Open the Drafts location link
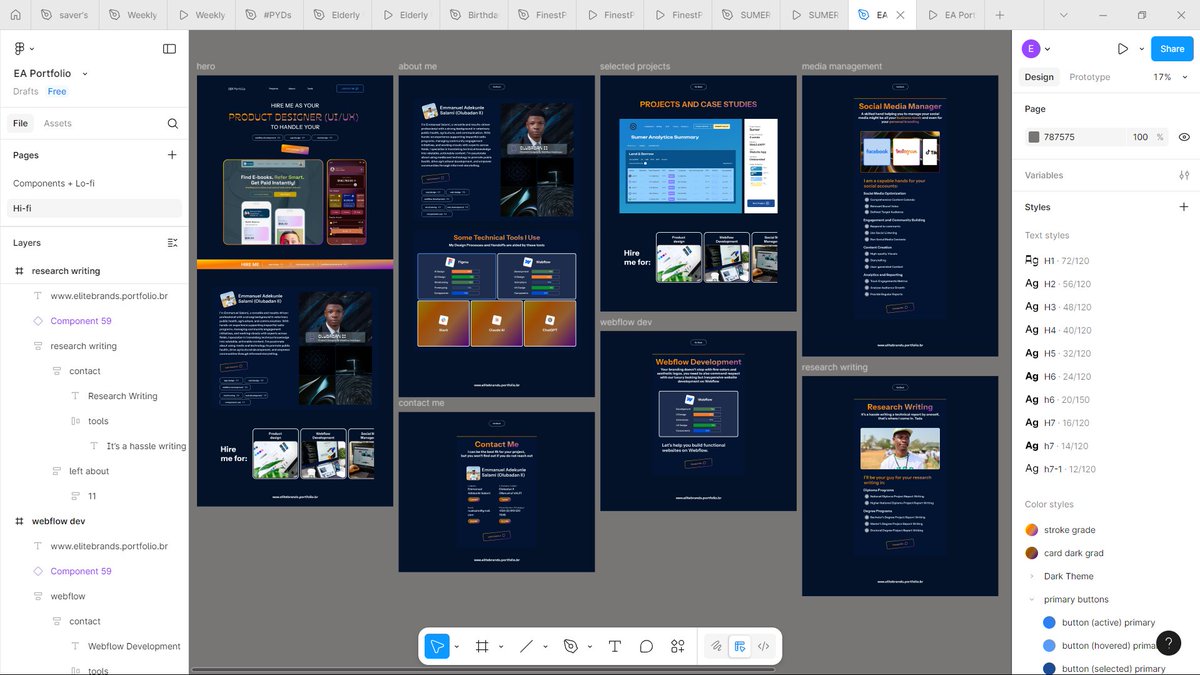Viewport: 1200px width, 675px height. [x=26, y=91]
